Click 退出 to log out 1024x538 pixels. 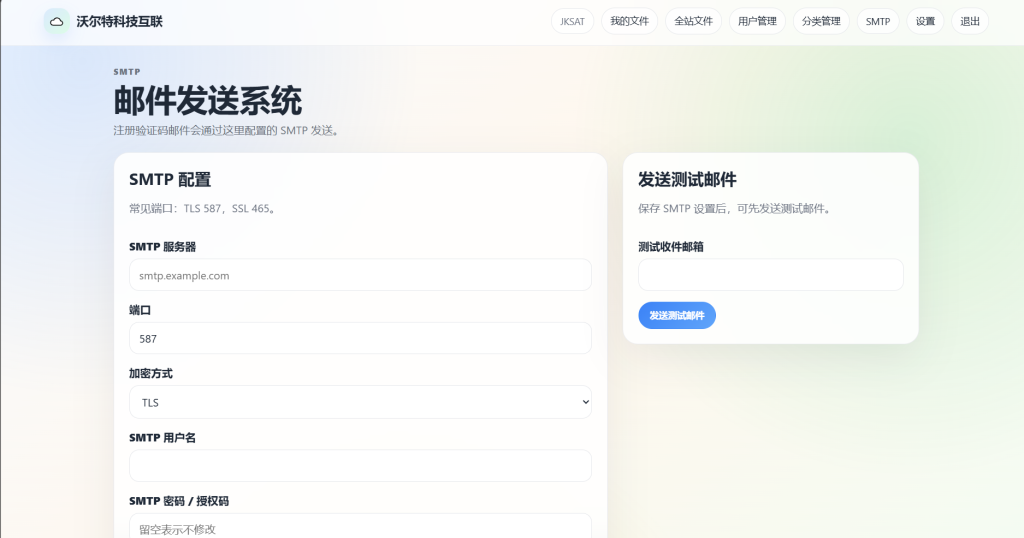pyautogui.click(x=970, y=22)
